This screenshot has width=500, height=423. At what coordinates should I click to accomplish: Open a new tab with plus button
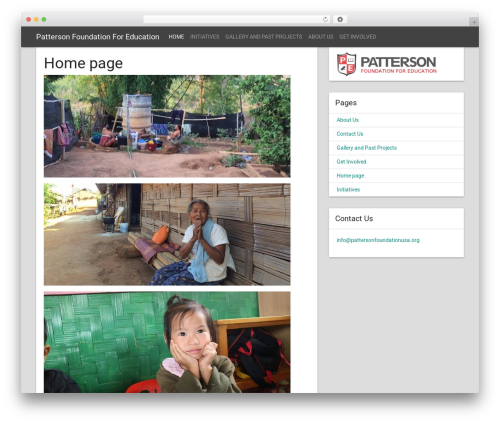point(474,22)
